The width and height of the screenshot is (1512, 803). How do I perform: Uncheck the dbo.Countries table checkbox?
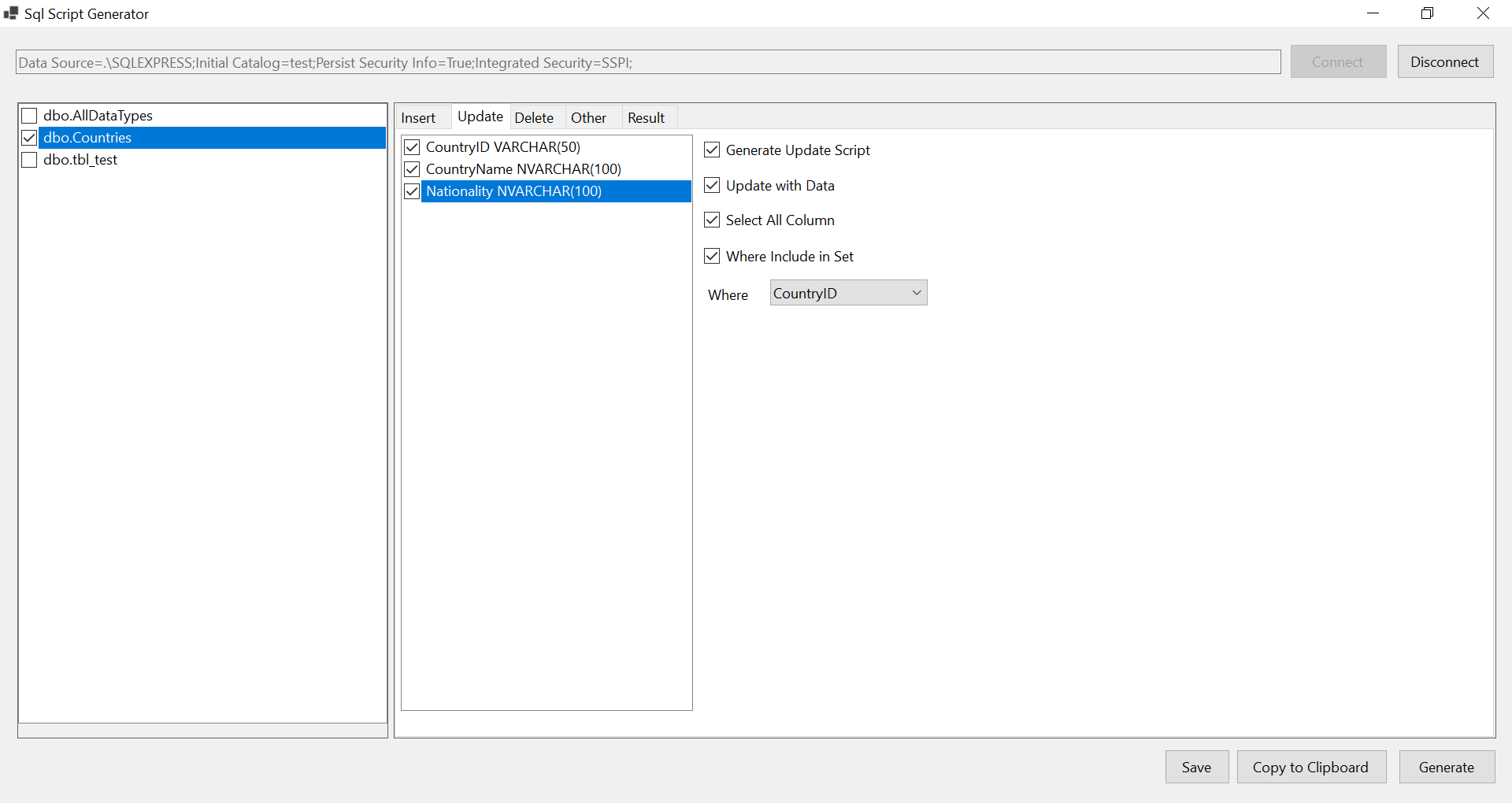tap(29, 138)
